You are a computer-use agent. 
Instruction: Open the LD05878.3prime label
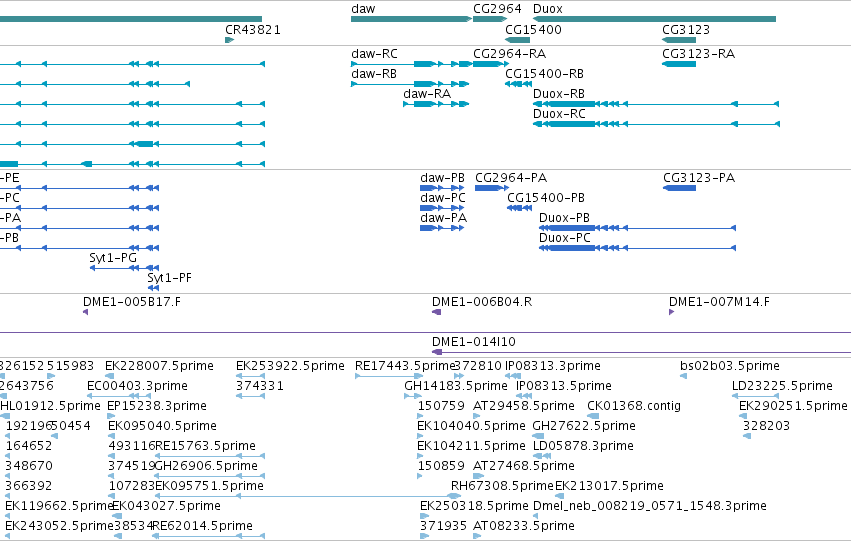pos(583,446)
